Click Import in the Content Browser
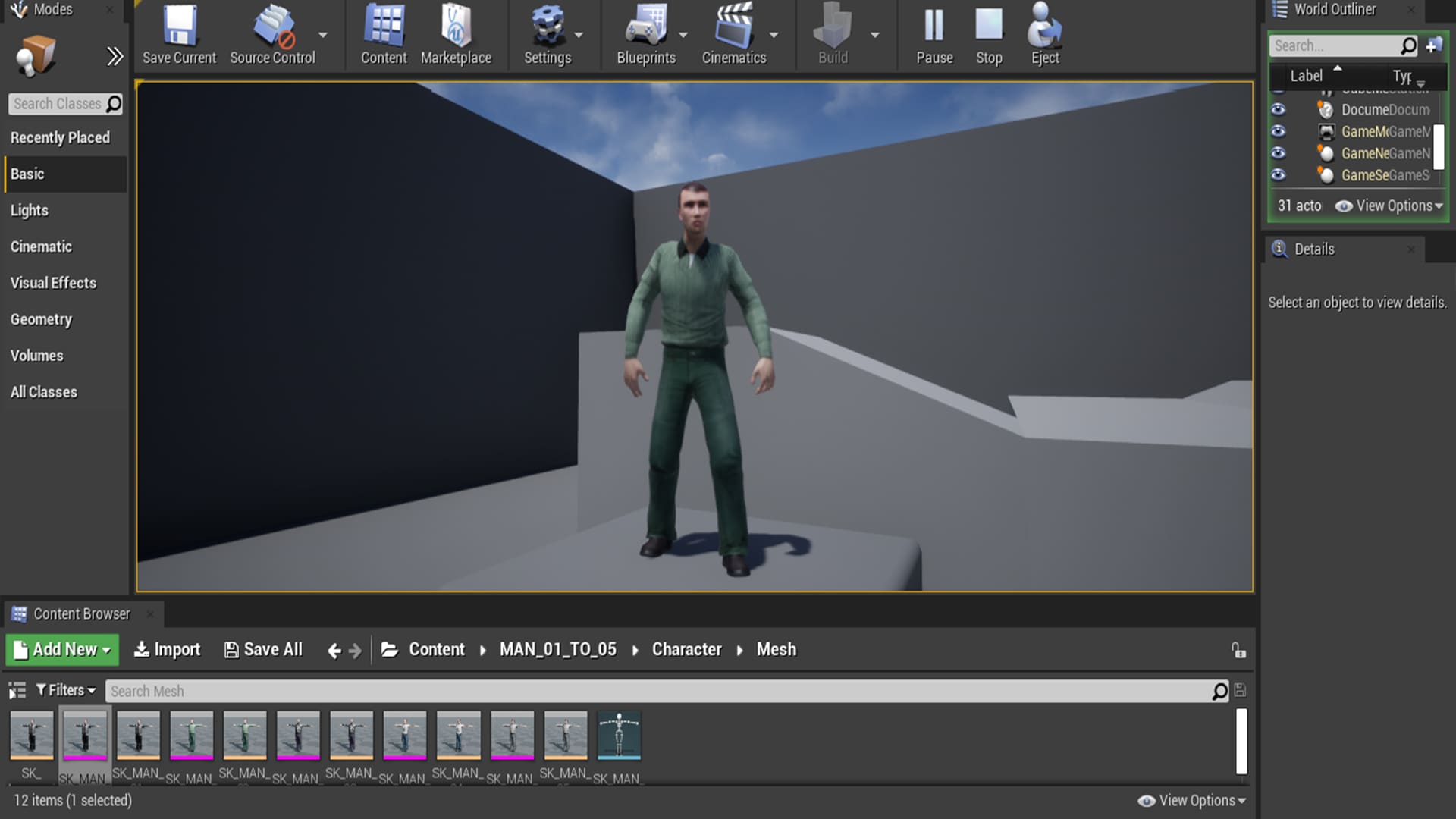This screenshot has height=819, width=1456. 167,649
